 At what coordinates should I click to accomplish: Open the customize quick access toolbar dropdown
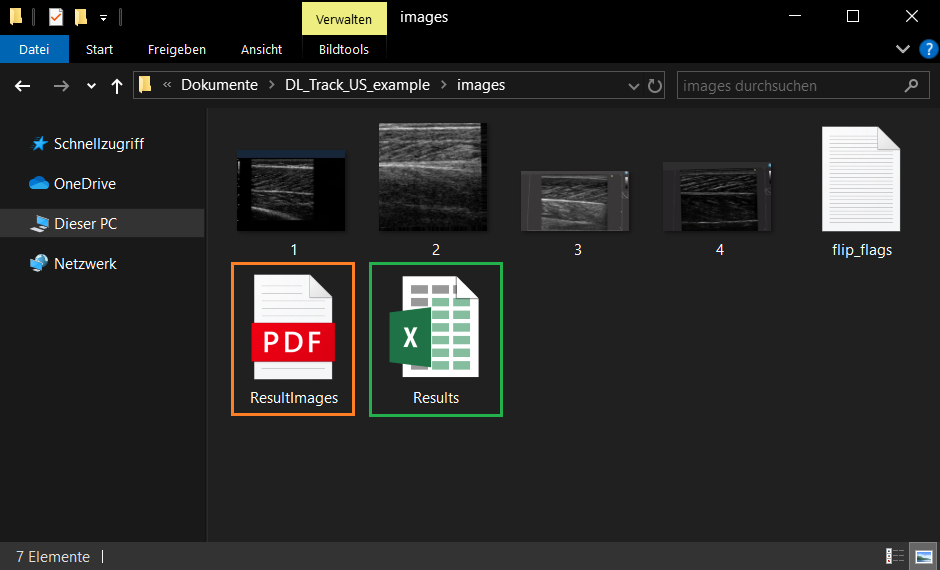pos(103,17)
